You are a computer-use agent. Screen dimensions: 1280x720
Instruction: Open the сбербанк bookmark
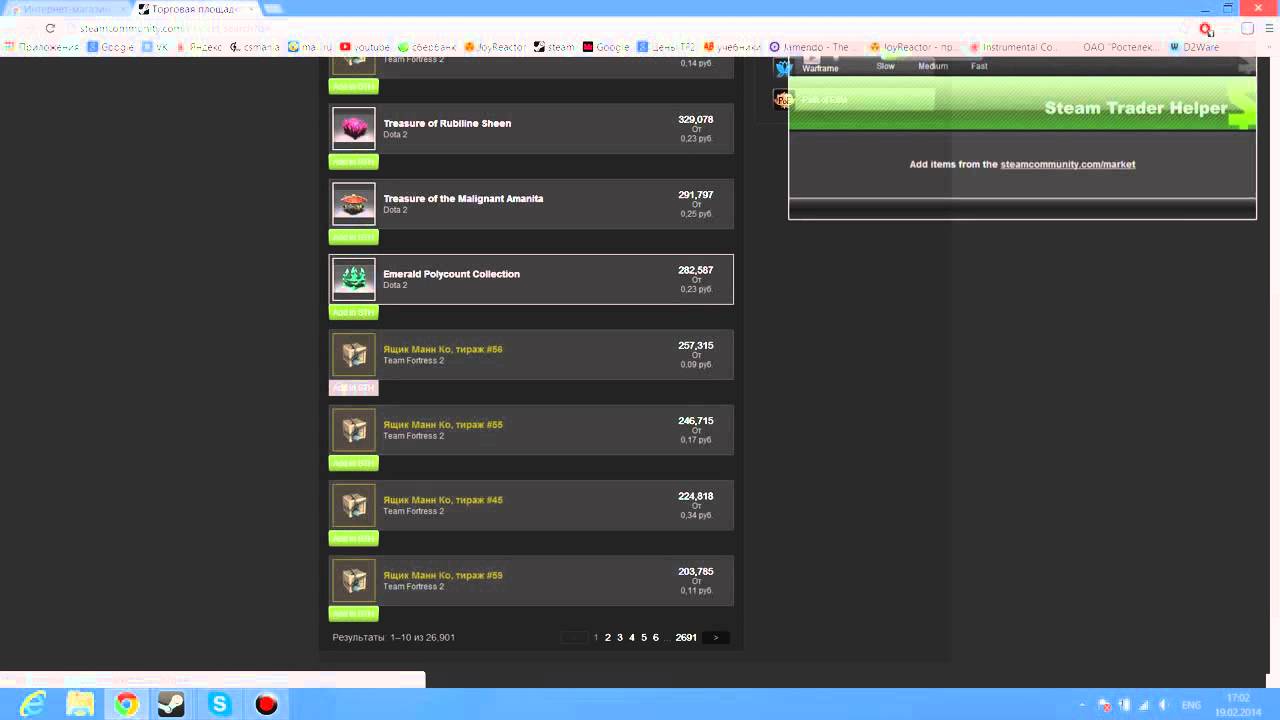[427, 47]
